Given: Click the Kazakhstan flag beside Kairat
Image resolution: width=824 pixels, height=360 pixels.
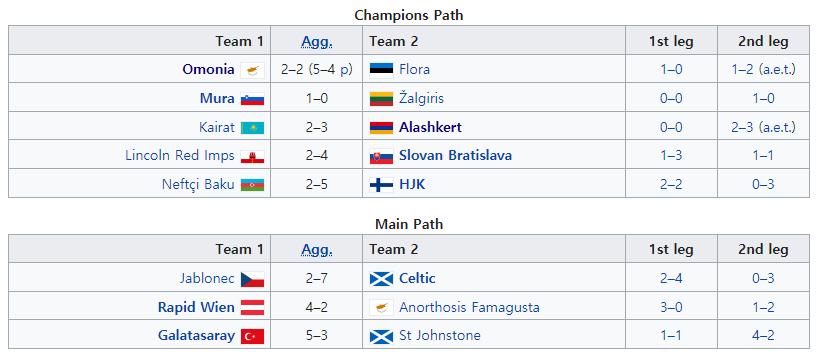Looking at the screenshot, I should pyautogui.click(x=252, y=128).
